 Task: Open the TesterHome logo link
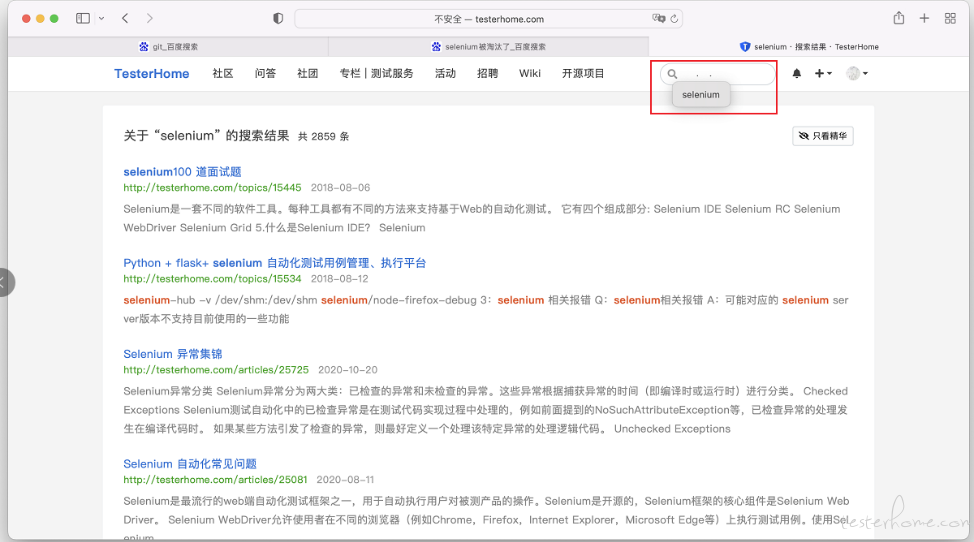coord(152,73)
